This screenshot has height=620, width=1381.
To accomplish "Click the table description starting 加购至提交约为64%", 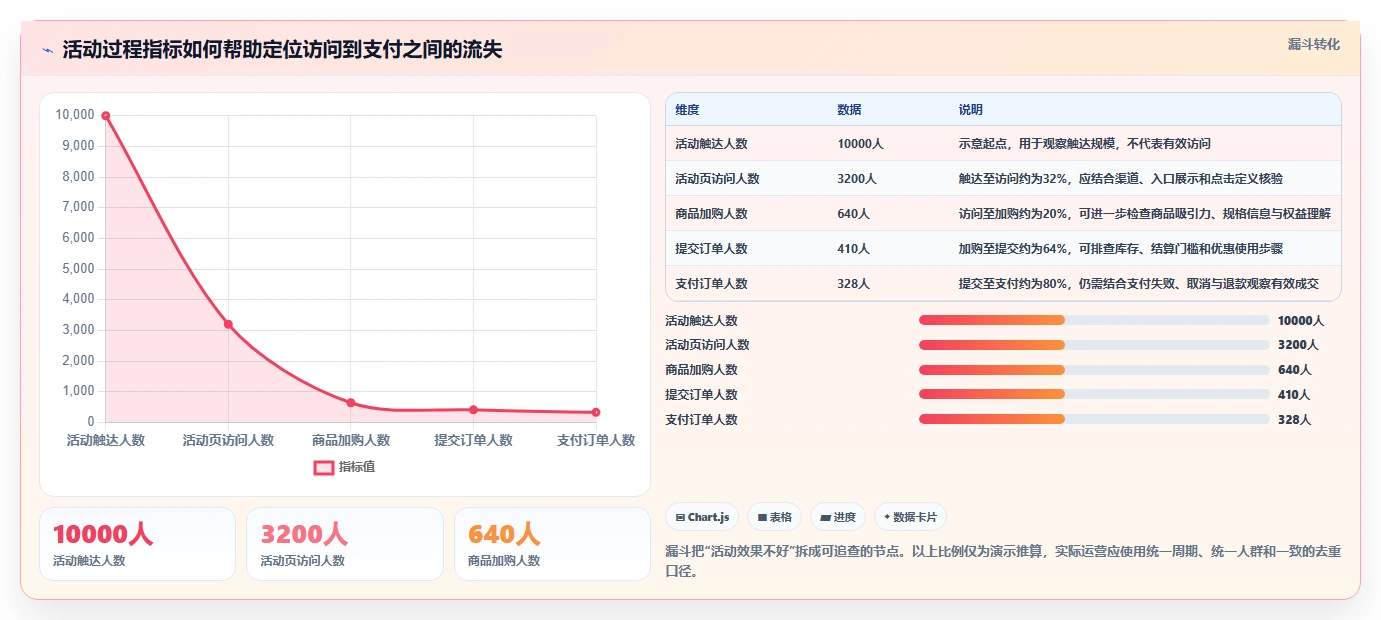I will [1120, 249].
